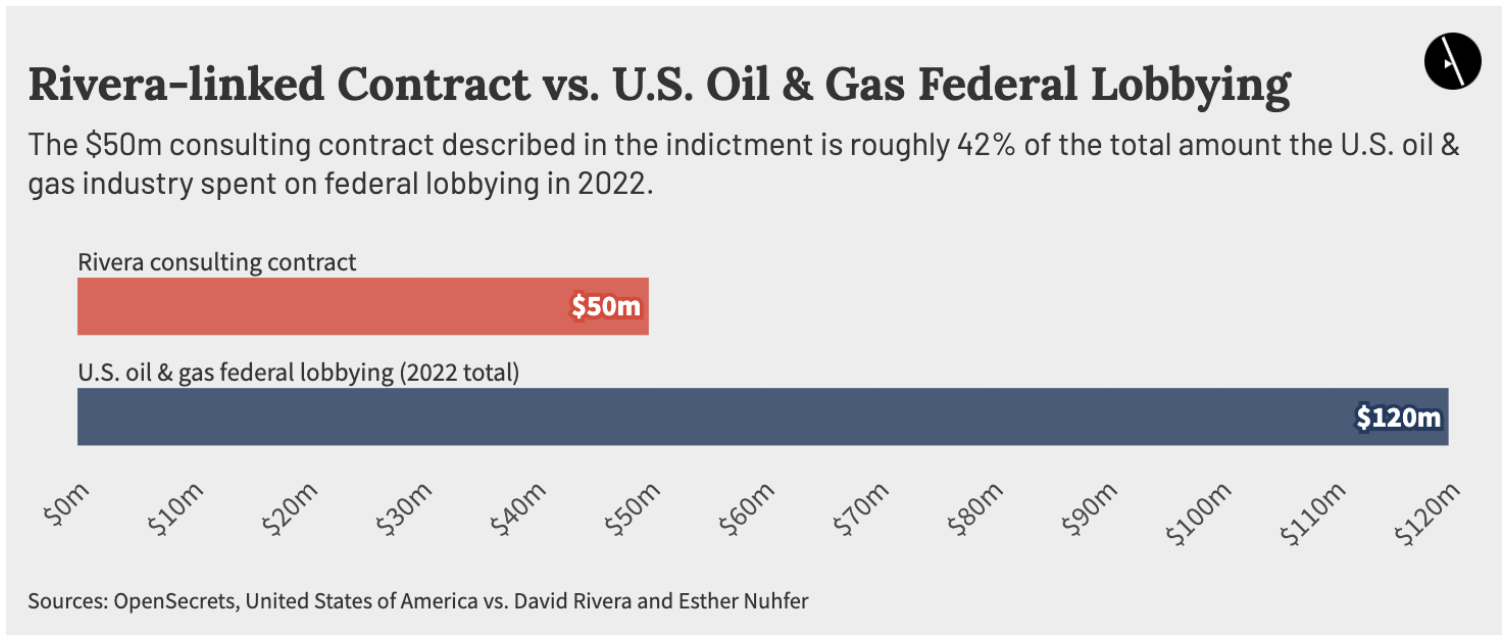Image resolution: width=1508 pixels, height=642 pixels.
Task: Click the dark blue lobbying bar
Action: pyautogui.click(x=700, y=416)
